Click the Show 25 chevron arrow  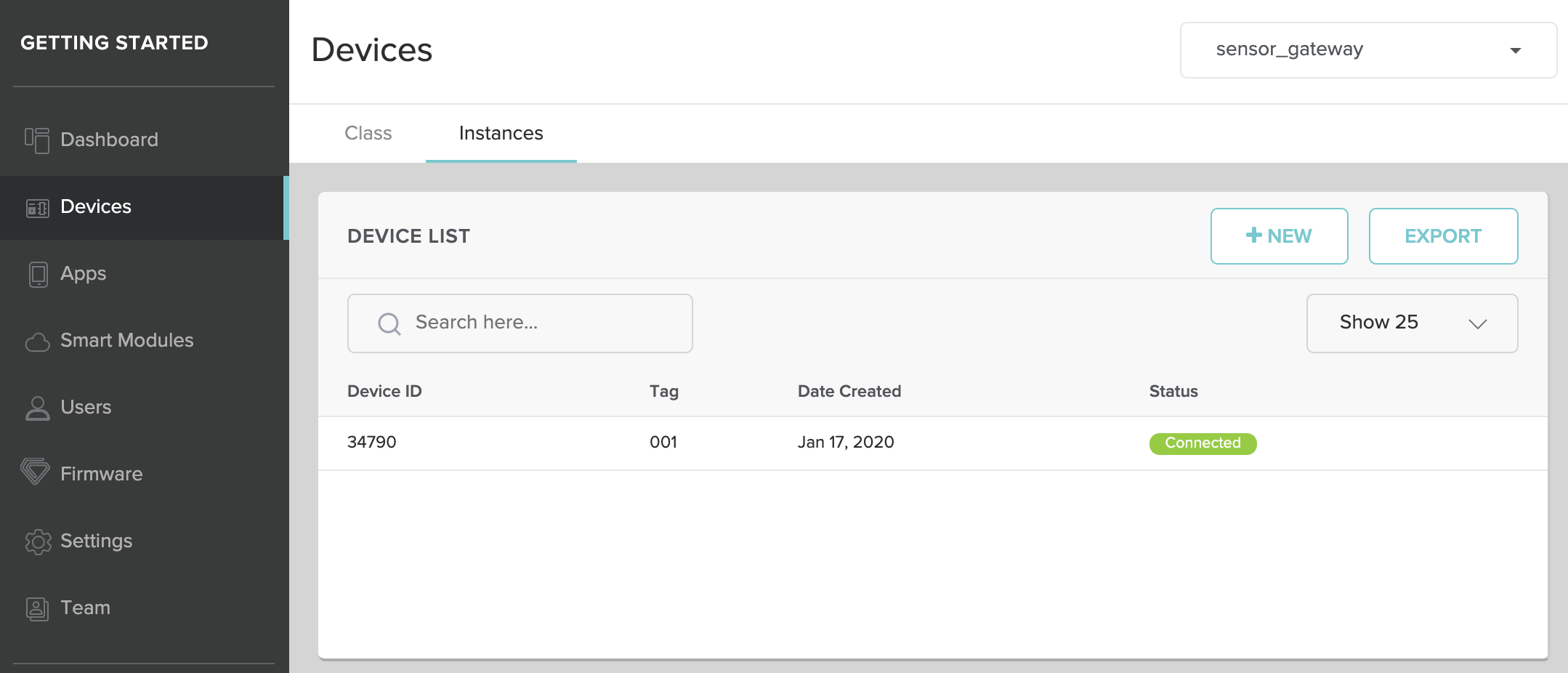(1477, 323)
